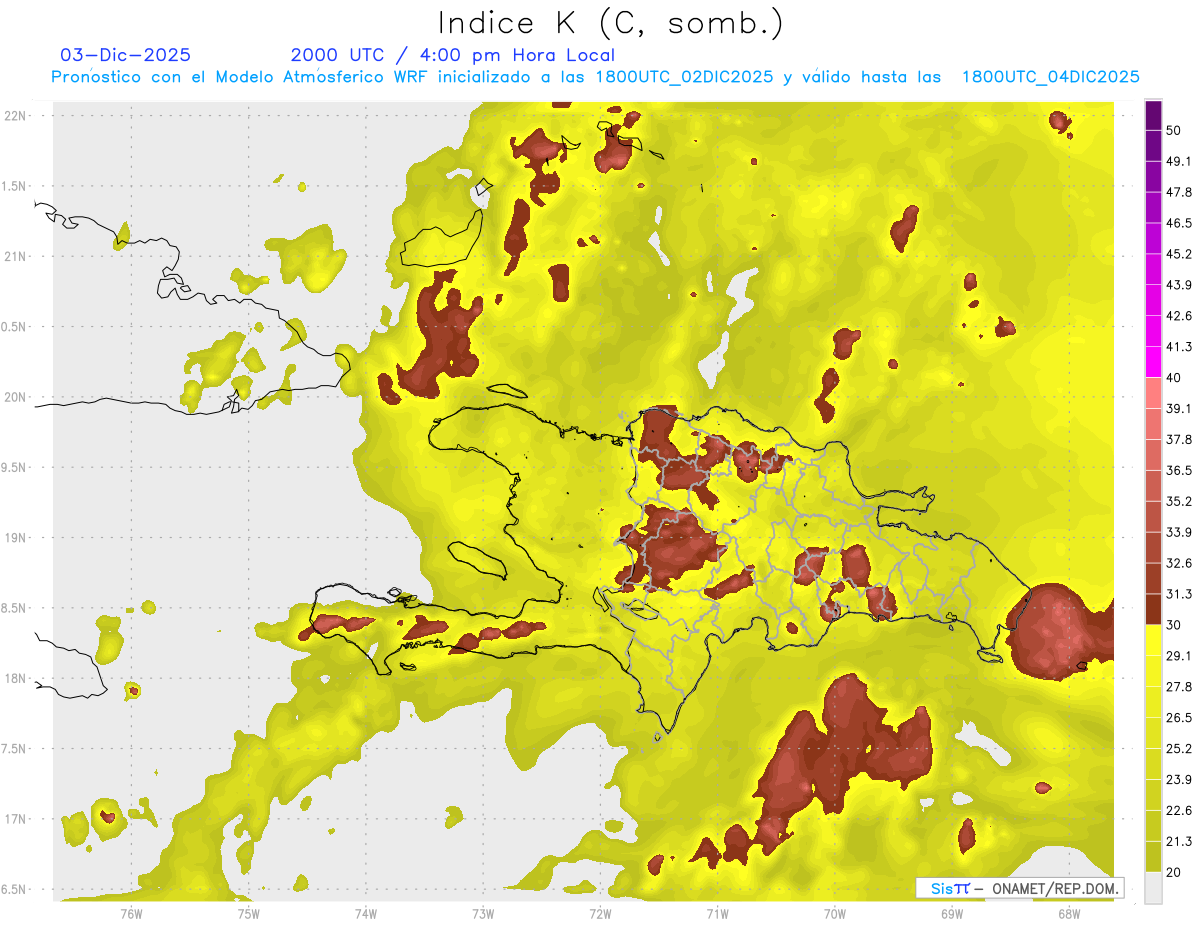The image size is (1200, 927).
Task: Click the legend value "40"
Action: pyautogui.click(x=1174, y=377)
